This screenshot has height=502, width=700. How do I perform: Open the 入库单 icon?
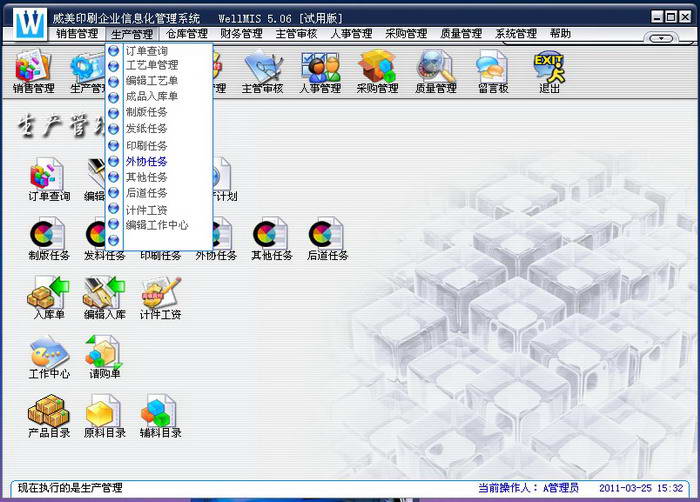[x=49, y=298]
